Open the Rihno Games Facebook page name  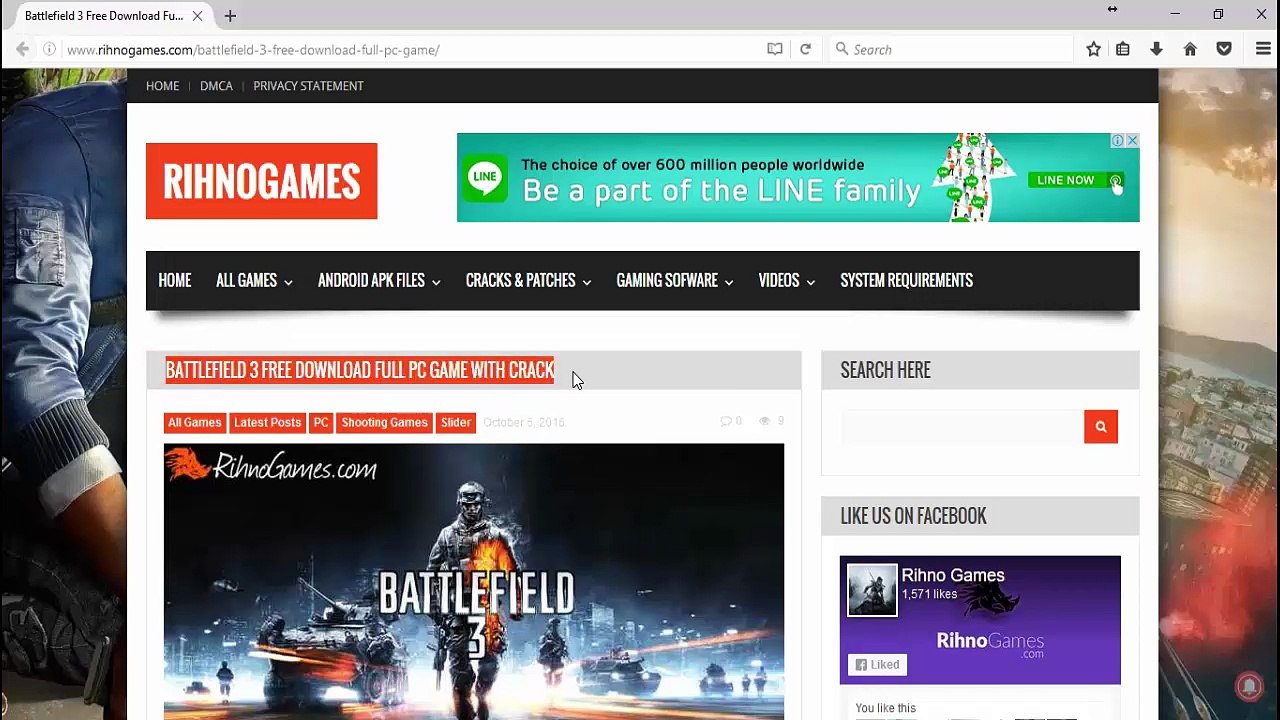953,575
